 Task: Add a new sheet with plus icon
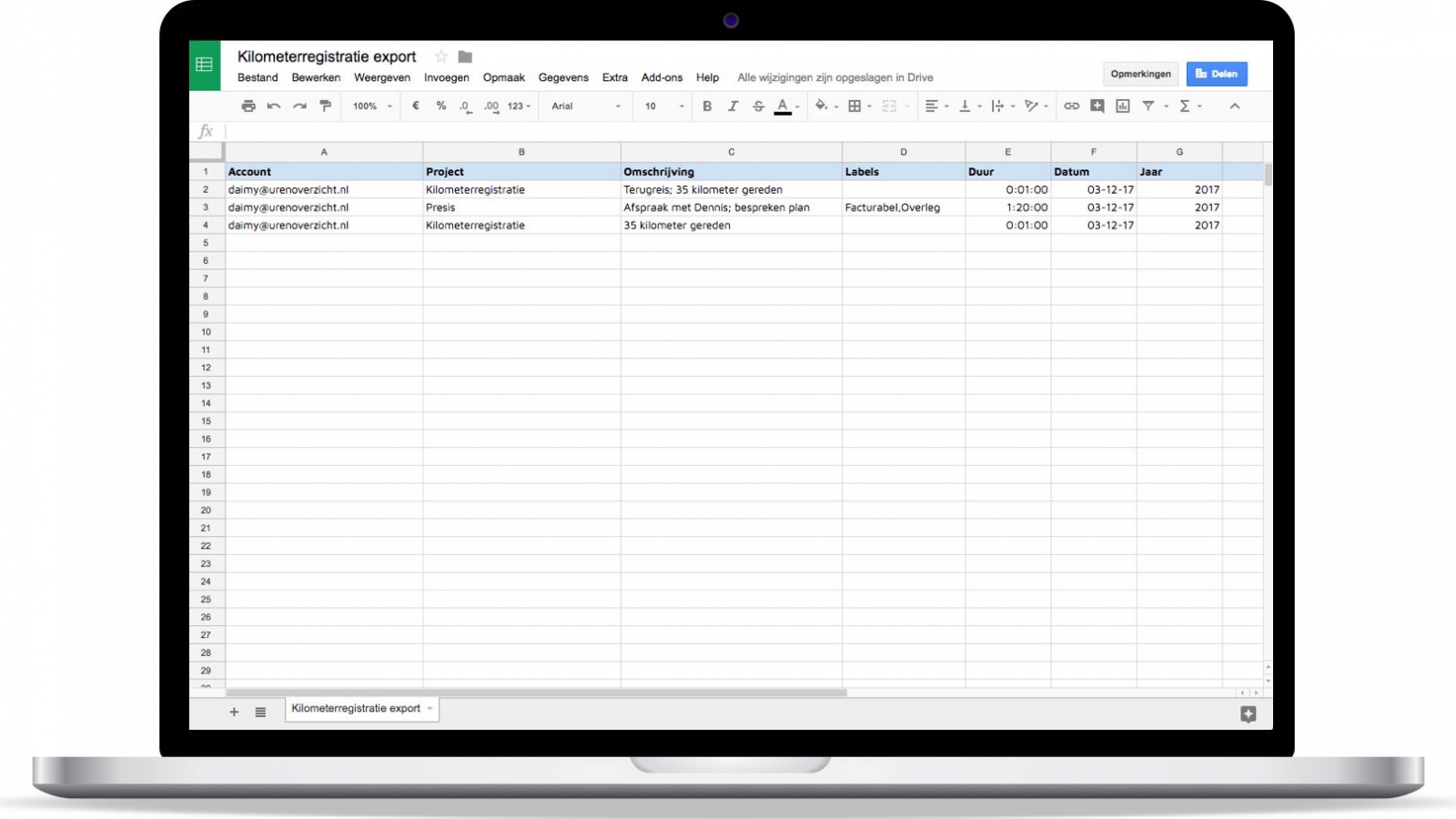pyautogui.click(x=234, y=712)
